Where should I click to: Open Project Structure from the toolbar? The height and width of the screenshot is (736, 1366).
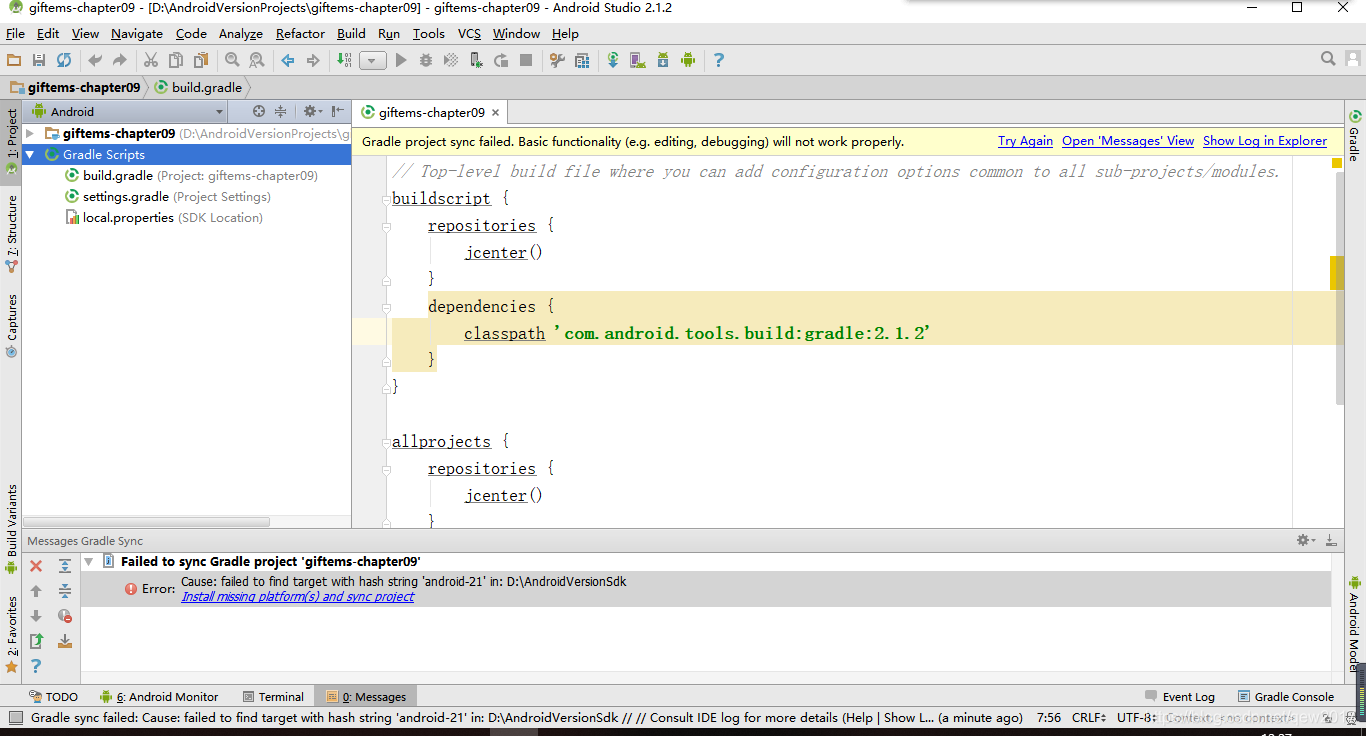(x=582, y=60)
